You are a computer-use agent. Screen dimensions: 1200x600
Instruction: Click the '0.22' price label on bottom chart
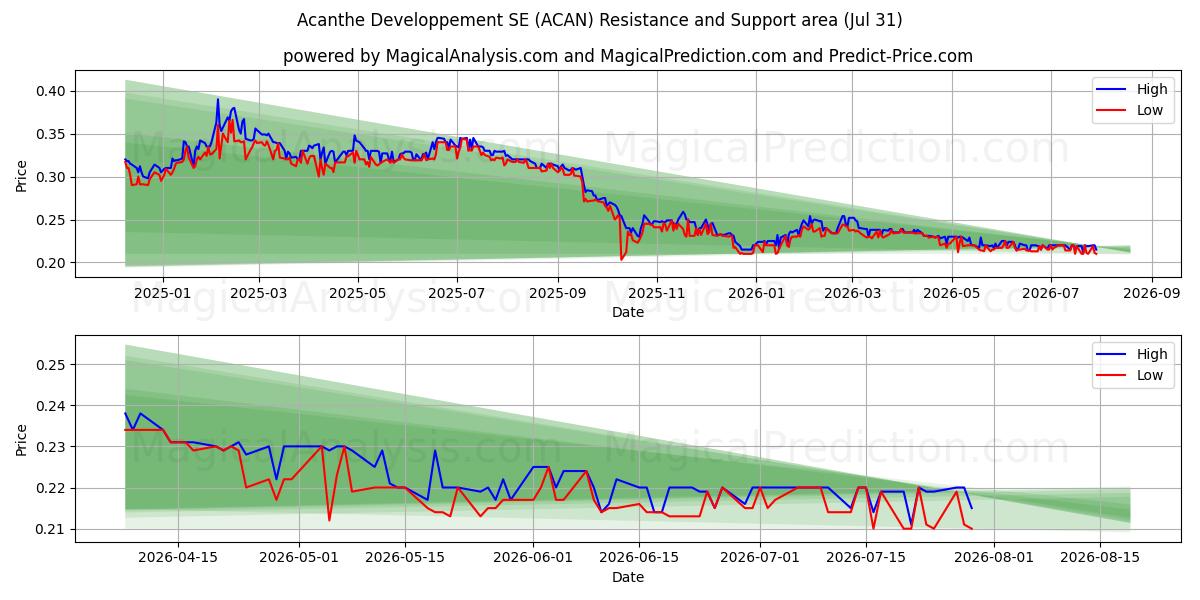coord(50,488)
